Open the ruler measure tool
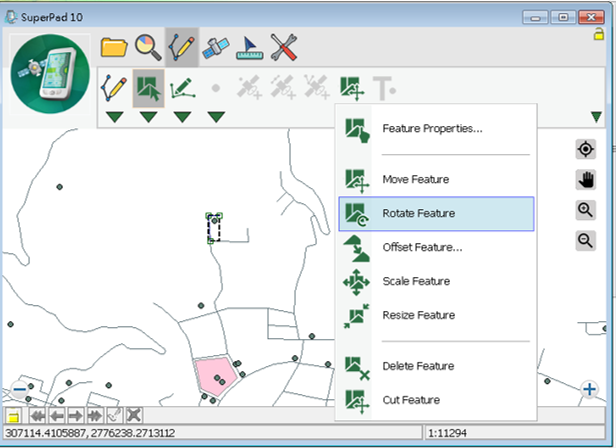 click(x=250, y=47)
